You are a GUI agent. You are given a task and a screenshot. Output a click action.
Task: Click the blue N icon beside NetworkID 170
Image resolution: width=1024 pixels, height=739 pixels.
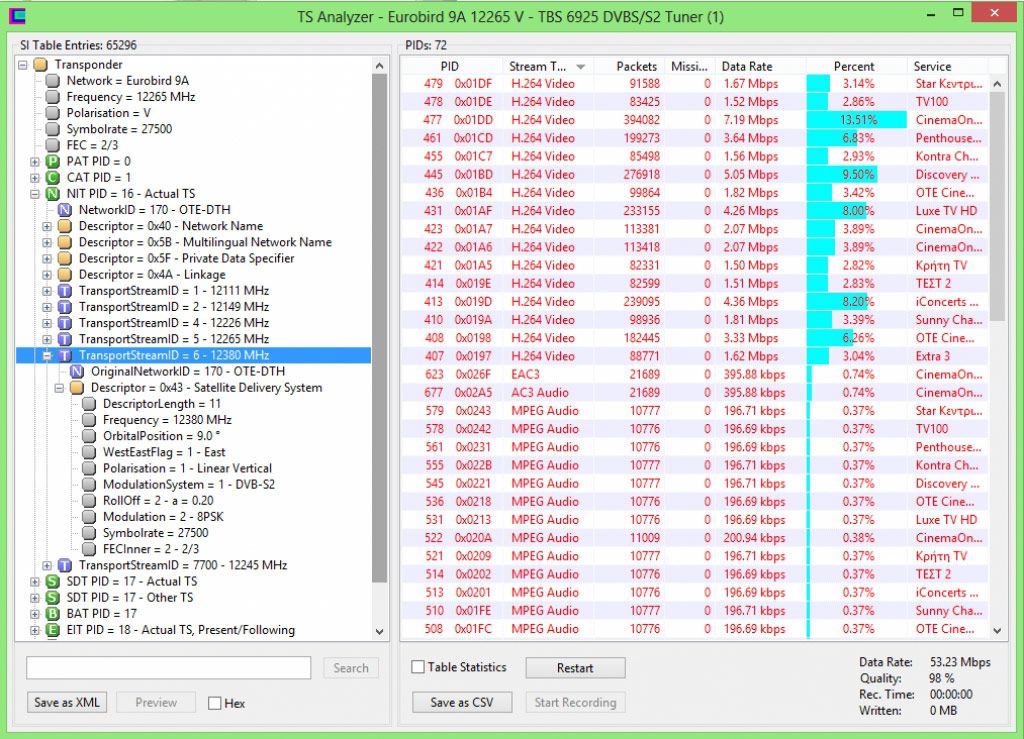point(65,210)
